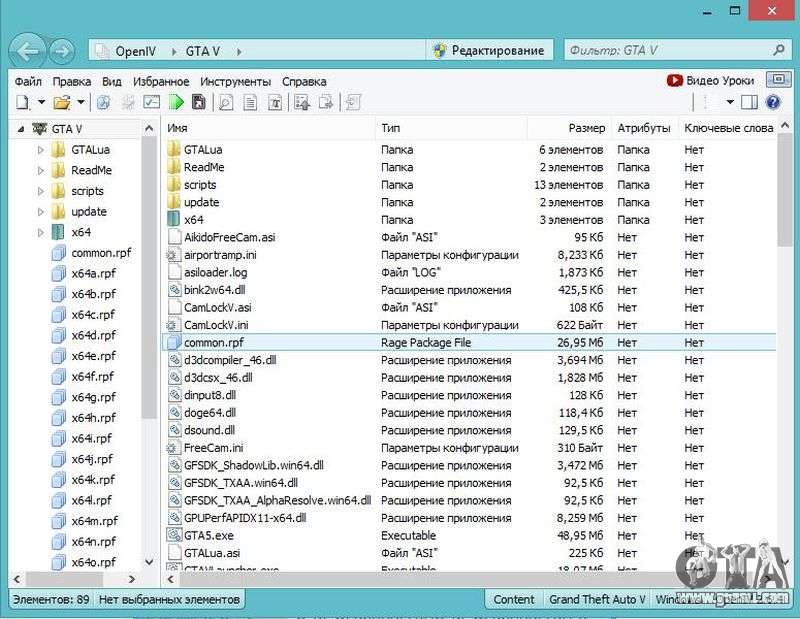Click the Open folder toolbar icon
800x619 pixels.
click(62, 102)
